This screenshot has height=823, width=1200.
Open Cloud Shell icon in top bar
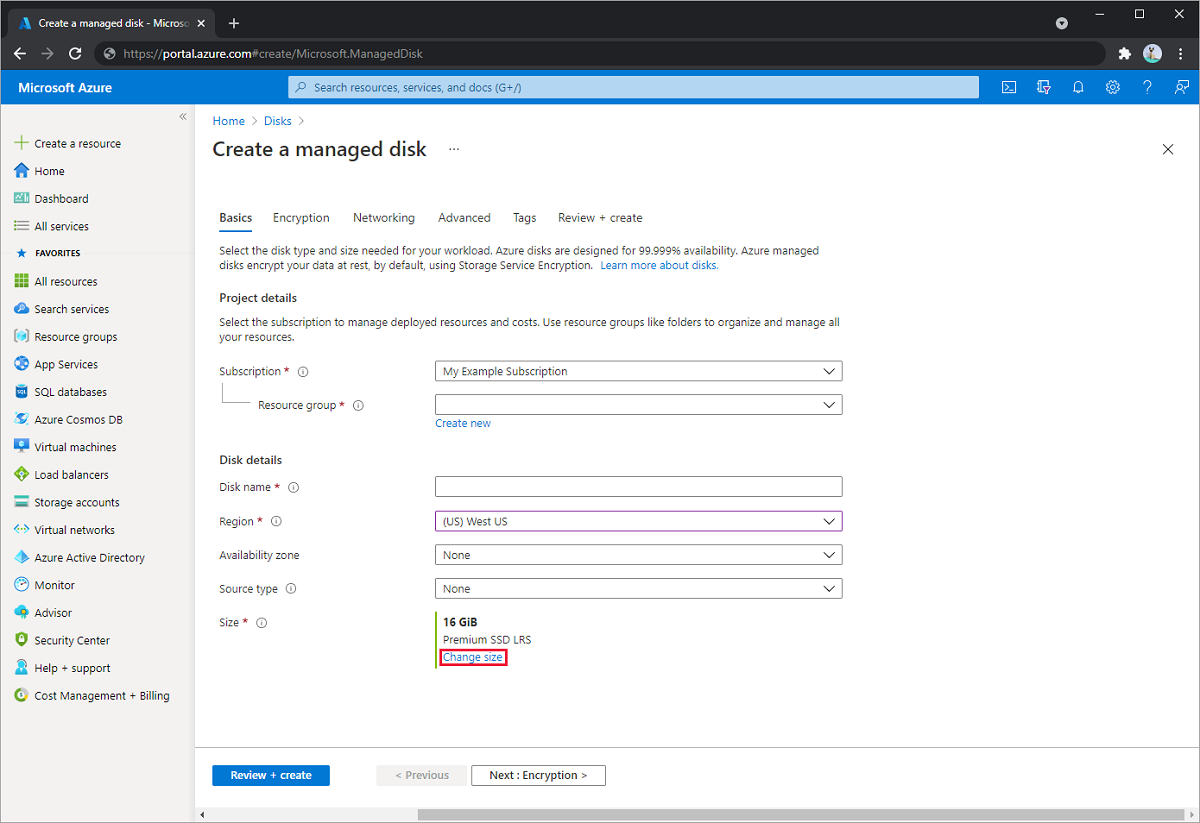1010,88
